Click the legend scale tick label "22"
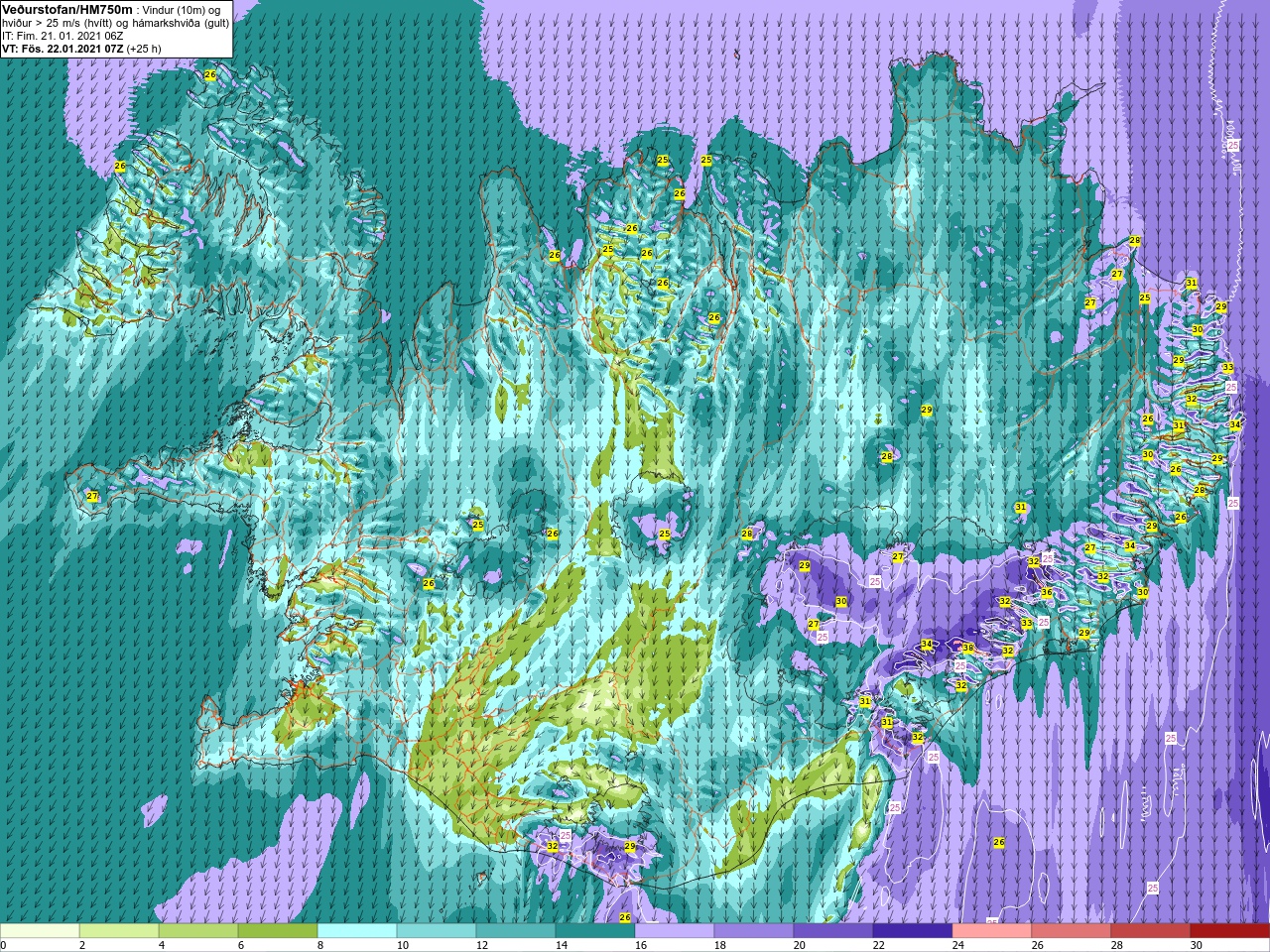This screenshot has width=1270, height=952. 878,945
